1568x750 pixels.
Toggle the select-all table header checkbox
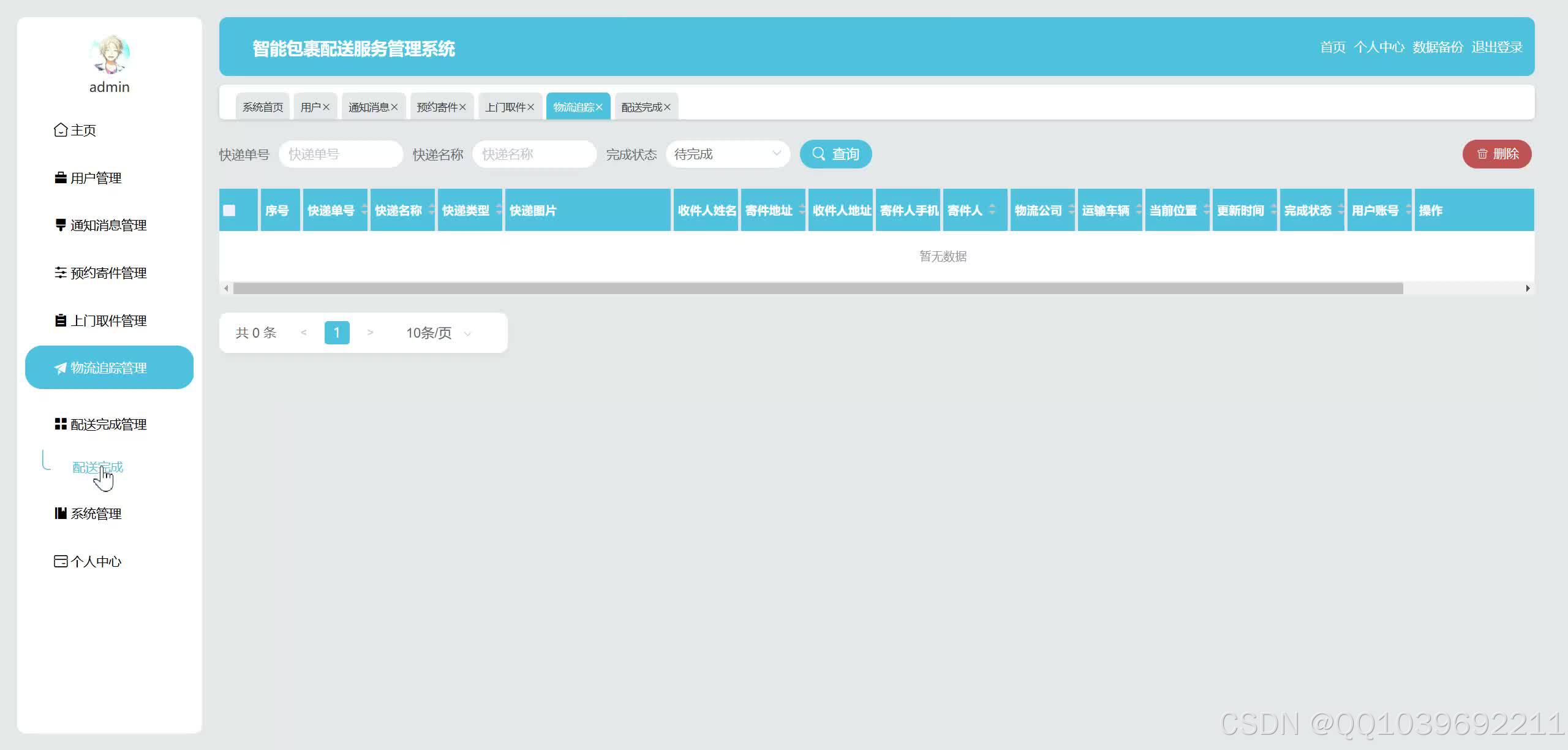coord(229,210)
